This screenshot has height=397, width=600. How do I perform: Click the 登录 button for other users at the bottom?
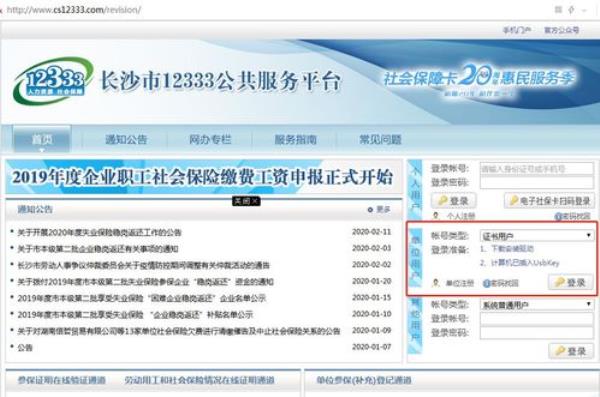point(571,351)
